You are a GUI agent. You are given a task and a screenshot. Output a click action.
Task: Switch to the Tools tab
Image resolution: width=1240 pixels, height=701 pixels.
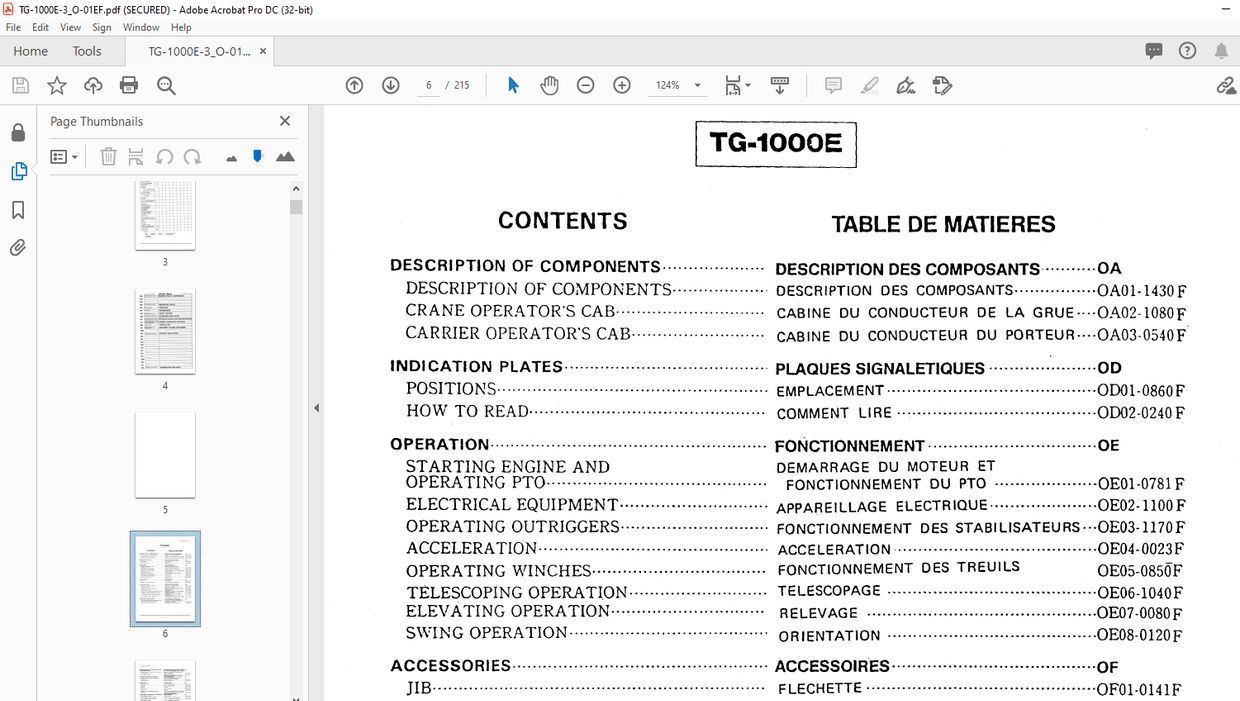(x=87, y=51)
